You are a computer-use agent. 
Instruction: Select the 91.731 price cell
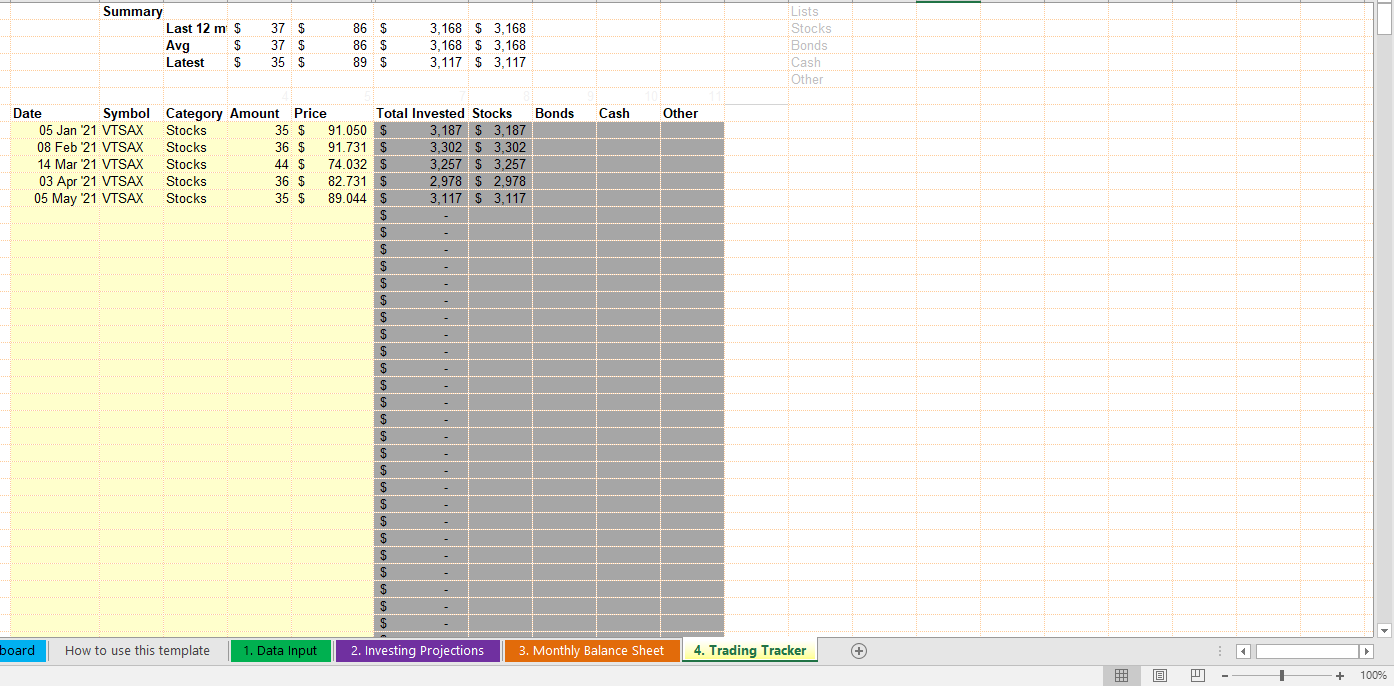pos(332,148)
